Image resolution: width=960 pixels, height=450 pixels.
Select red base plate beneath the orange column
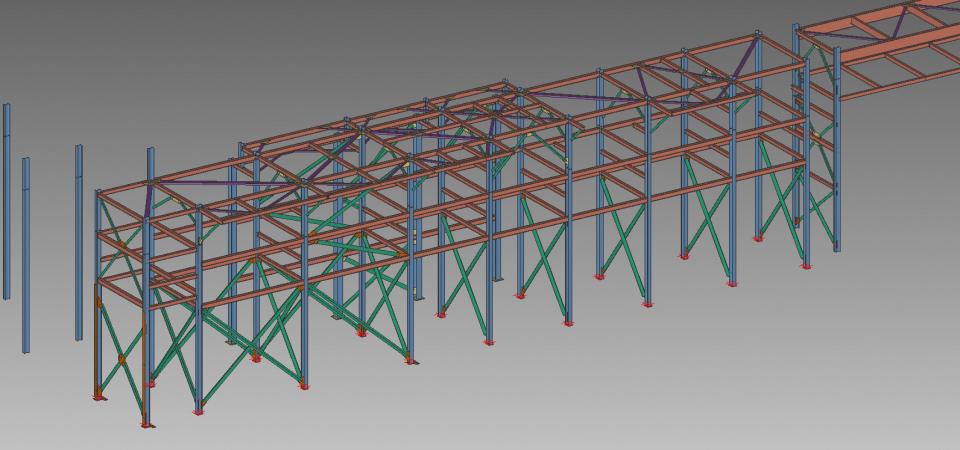pos(98,398)
